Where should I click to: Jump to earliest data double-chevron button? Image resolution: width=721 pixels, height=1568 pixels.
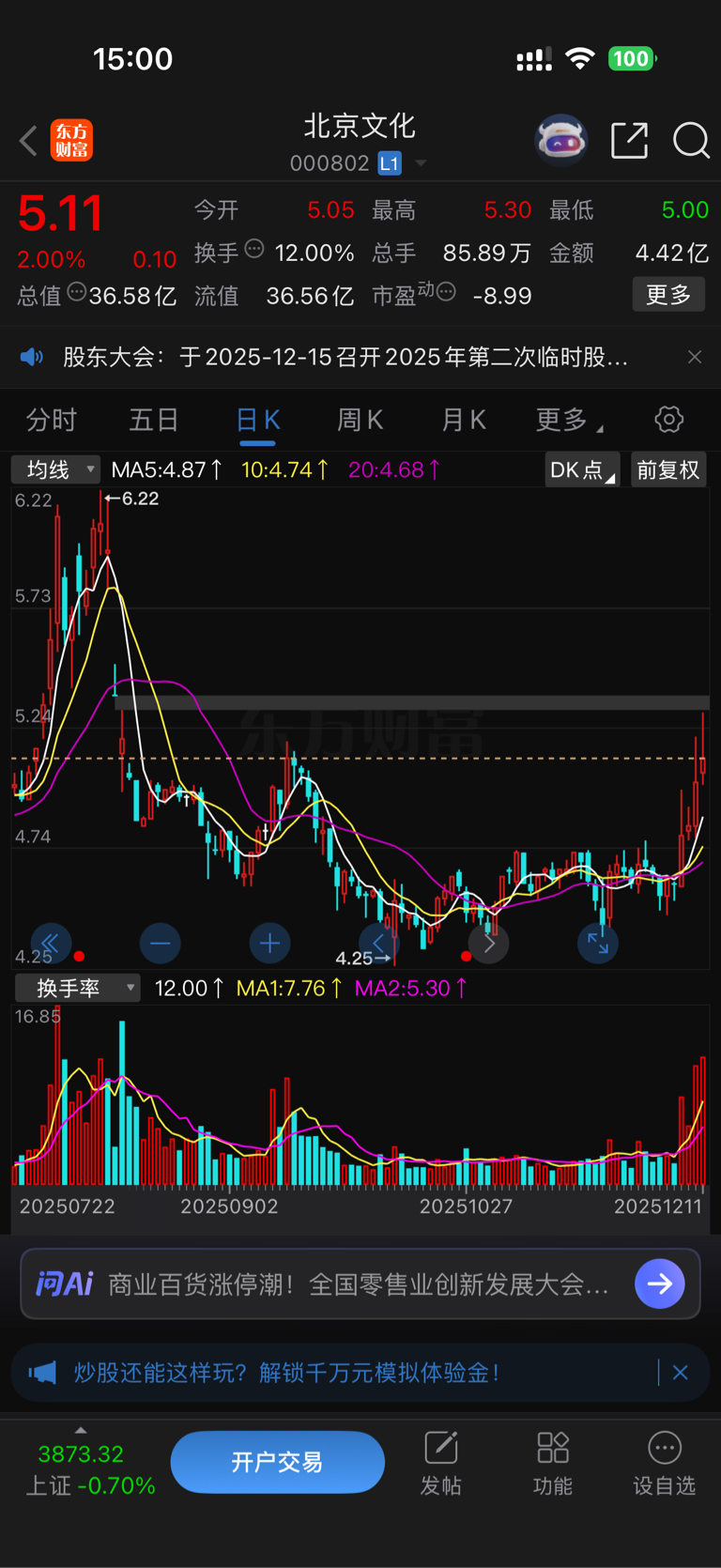click(50, 944)
